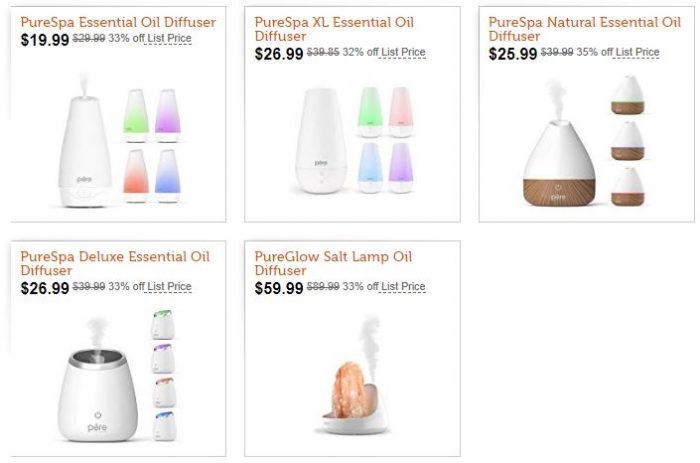
Task: Click List Price link beside $59.99 price
Action: point(403,287)
